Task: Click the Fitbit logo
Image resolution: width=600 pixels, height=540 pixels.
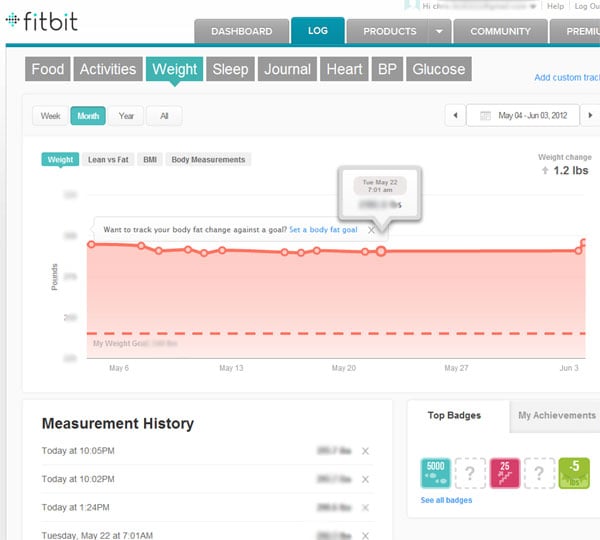Action: pos(42,21)
